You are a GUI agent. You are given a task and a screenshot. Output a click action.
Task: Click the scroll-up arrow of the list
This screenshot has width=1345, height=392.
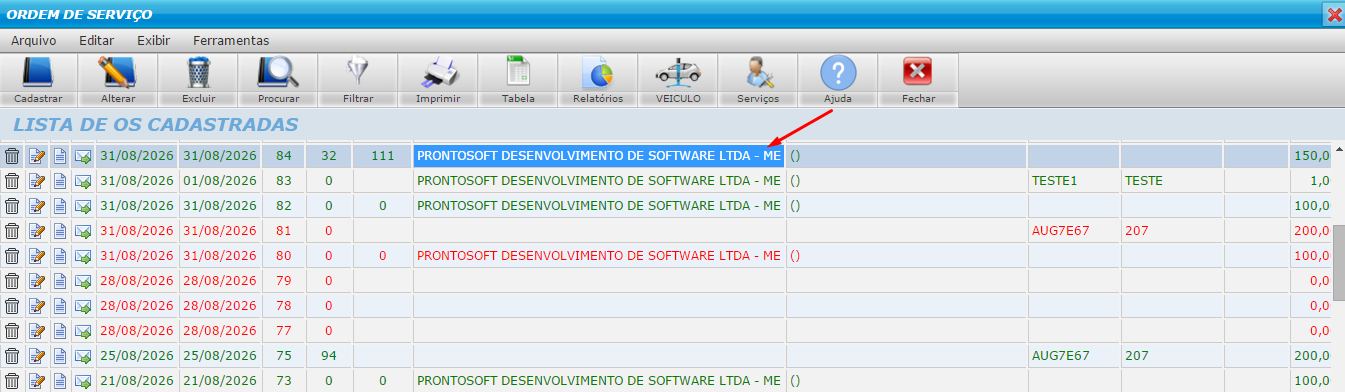(x=1338, y=149)
